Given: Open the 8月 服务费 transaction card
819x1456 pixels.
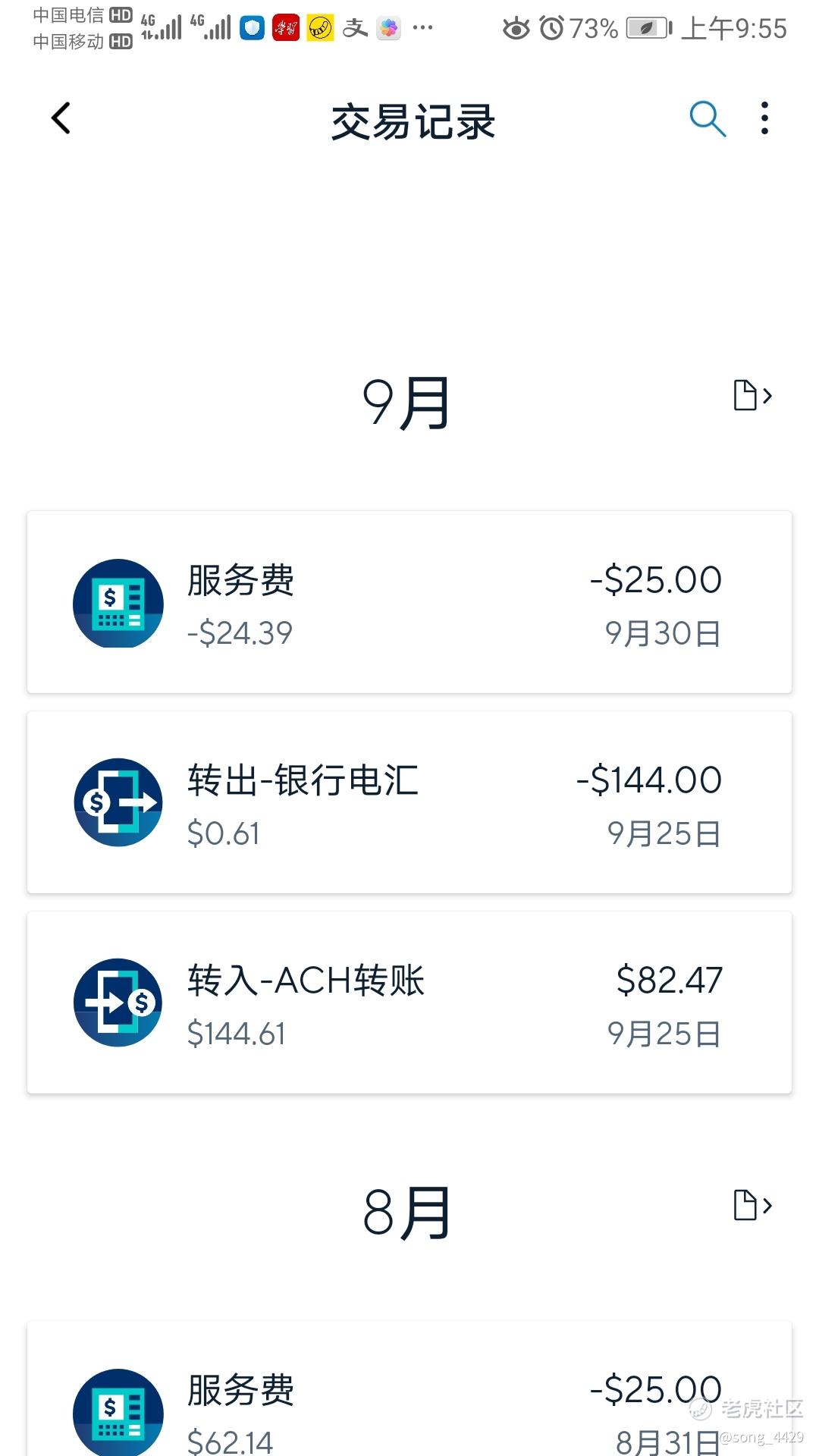Looking at the screenshot, I should (x=409, y=1389).
